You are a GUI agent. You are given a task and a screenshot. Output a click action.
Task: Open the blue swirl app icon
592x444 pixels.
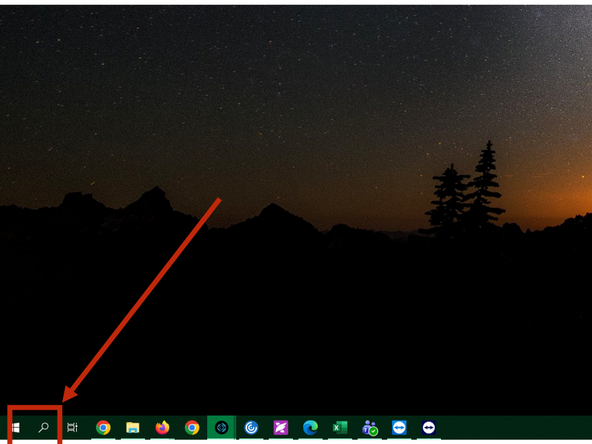[x=251, y=428]
